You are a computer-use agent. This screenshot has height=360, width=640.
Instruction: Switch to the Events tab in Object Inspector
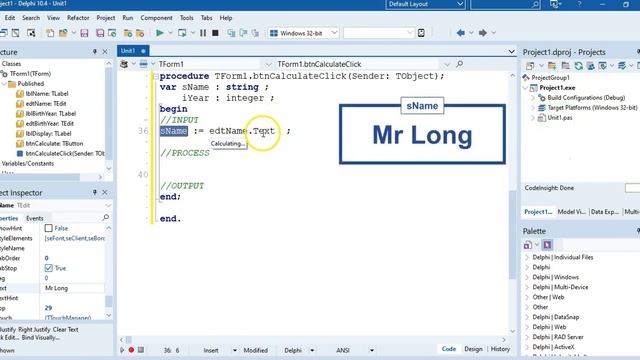pyautogui.click(x=35, y=218)
